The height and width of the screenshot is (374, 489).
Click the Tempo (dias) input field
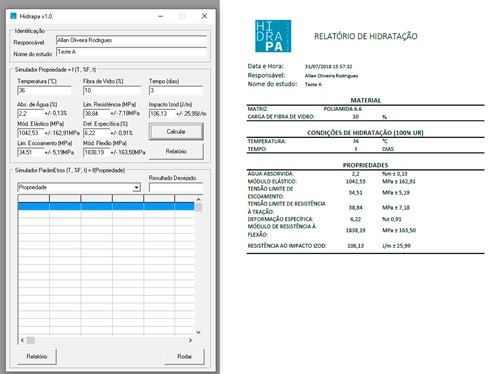point(176,90)
